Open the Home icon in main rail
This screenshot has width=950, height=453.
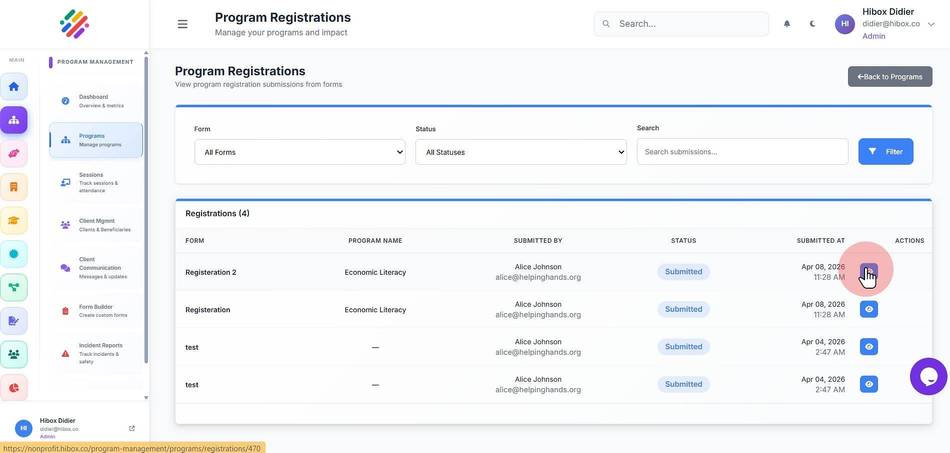point(13,86)
